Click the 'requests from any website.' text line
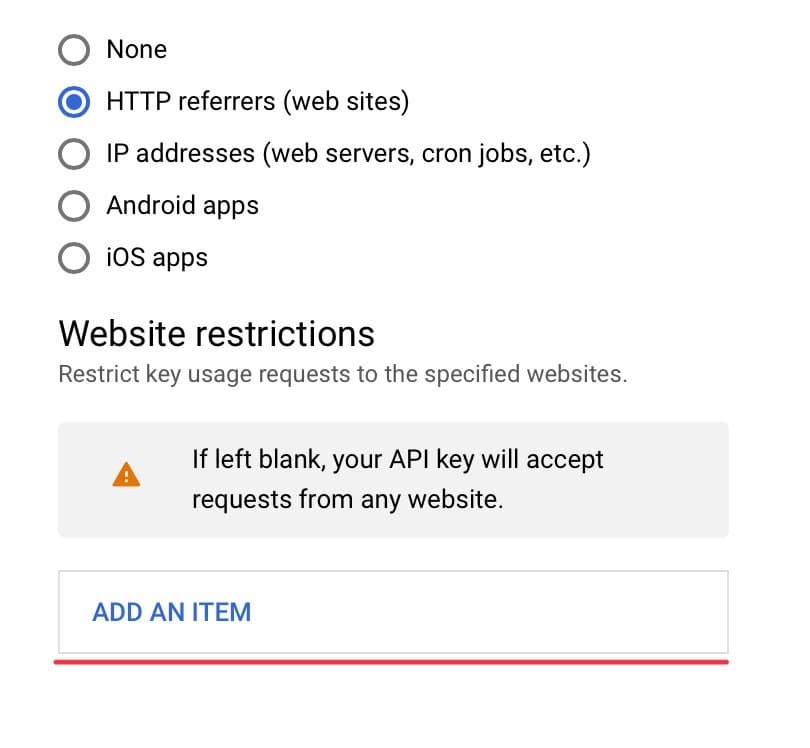The width and height of the screenshot is (810, 748). coord(348,500)
